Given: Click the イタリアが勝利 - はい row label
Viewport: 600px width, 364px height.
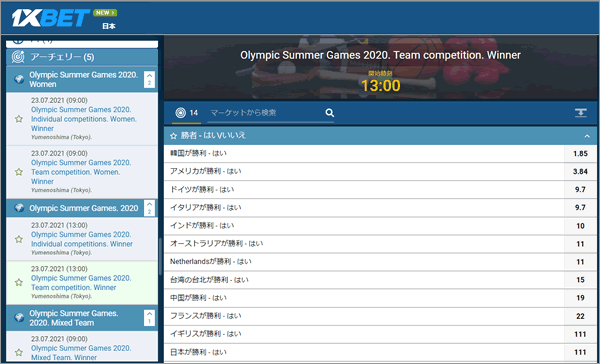Looking at the screenshot, I should (x=206, y=207).
